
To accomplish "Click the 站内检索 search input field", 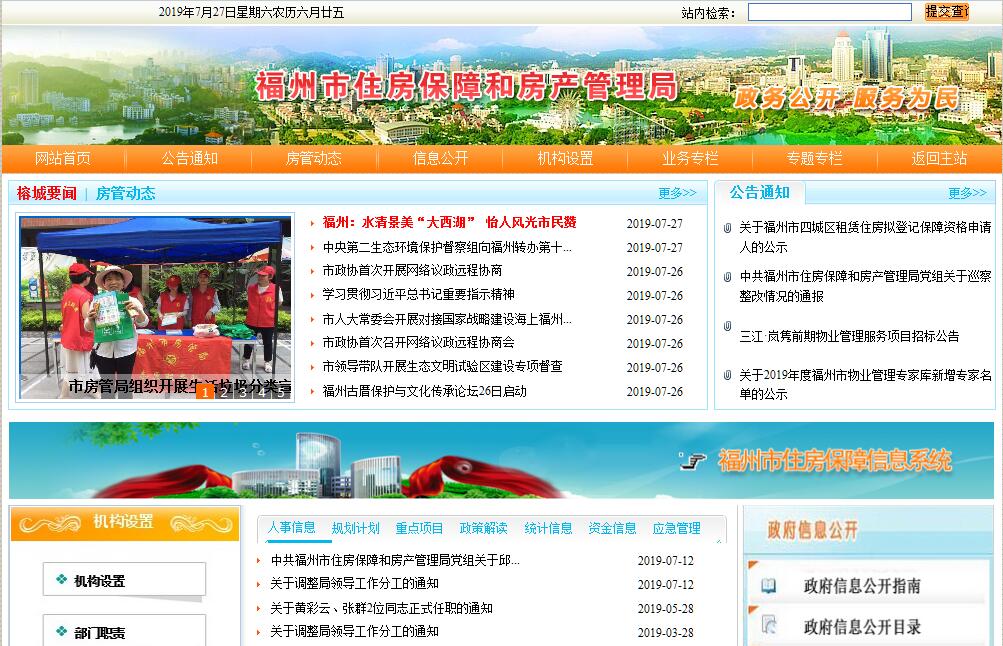I will (829, 12).
